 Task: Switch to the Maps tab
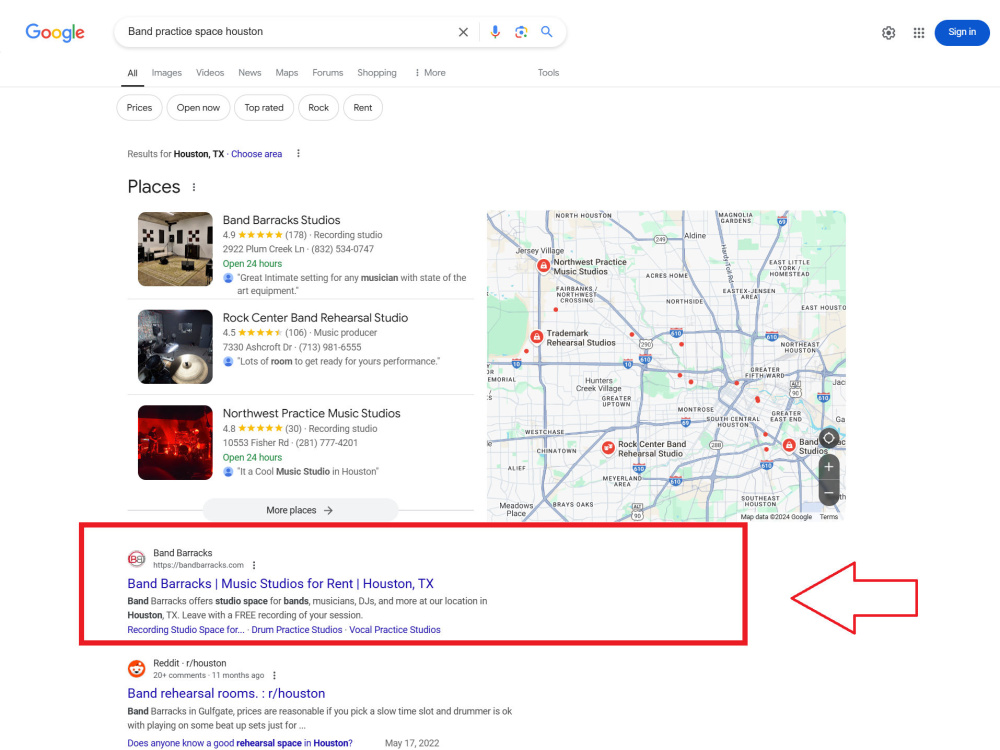286,73
